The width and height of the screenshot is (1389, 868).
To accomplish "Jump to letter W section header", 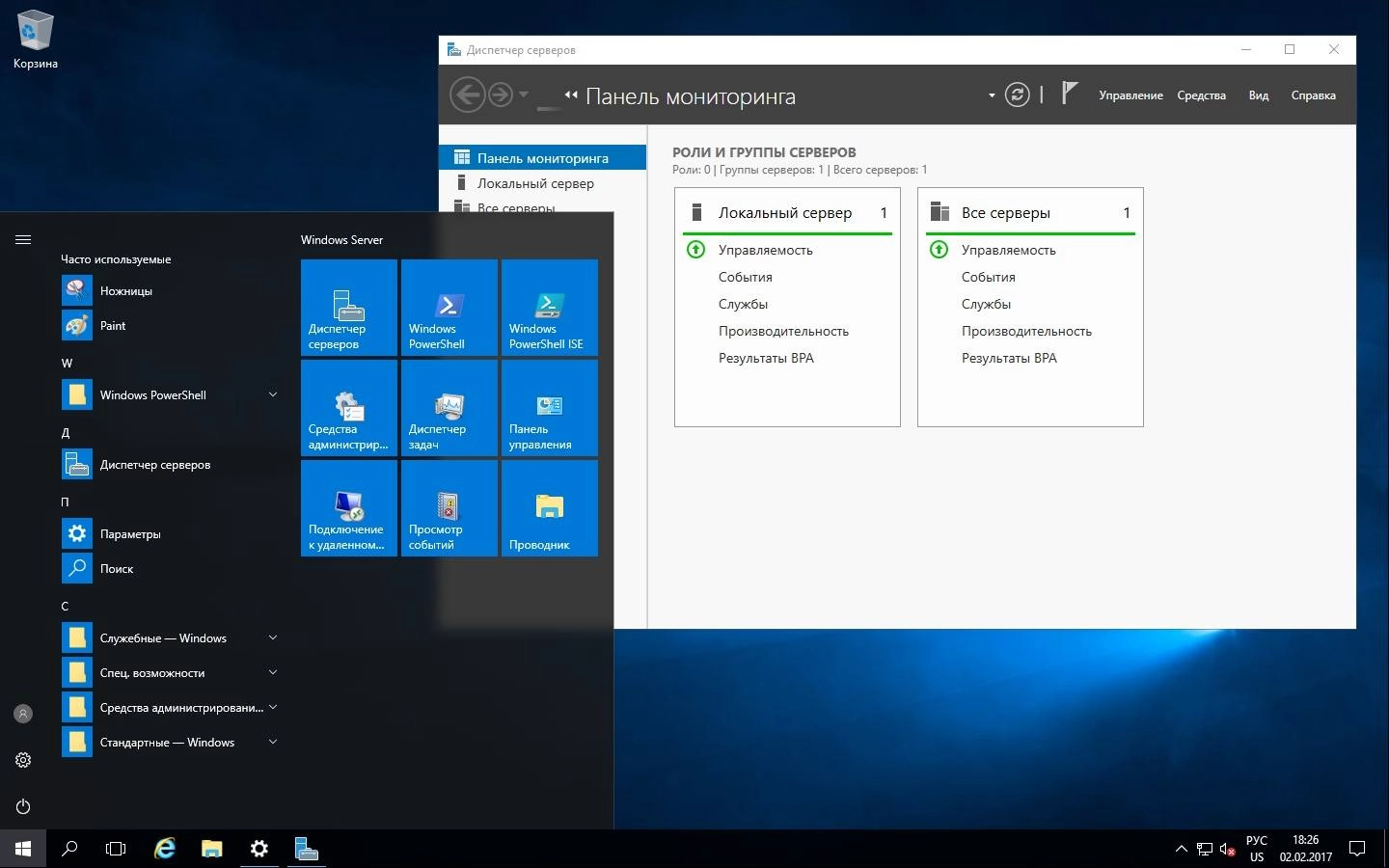I will [x=67, y=363].
